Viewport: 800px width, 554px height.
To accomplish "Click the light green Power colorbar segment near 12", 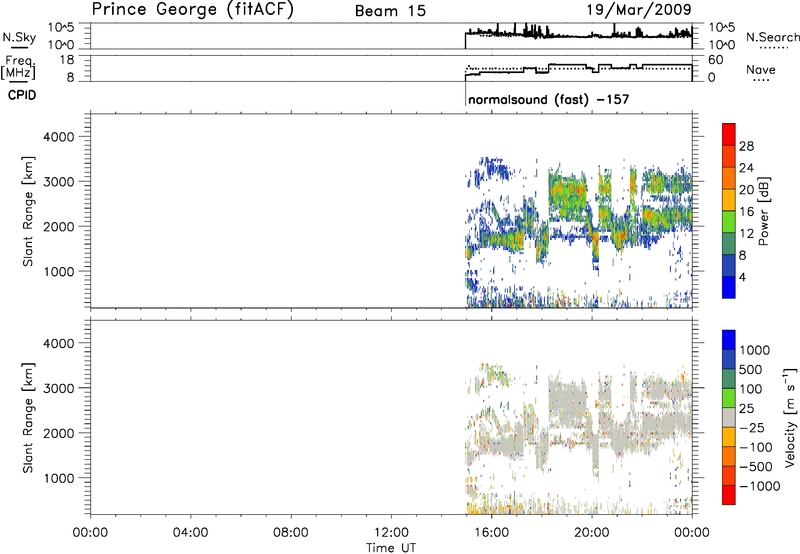I will point(729,222).
